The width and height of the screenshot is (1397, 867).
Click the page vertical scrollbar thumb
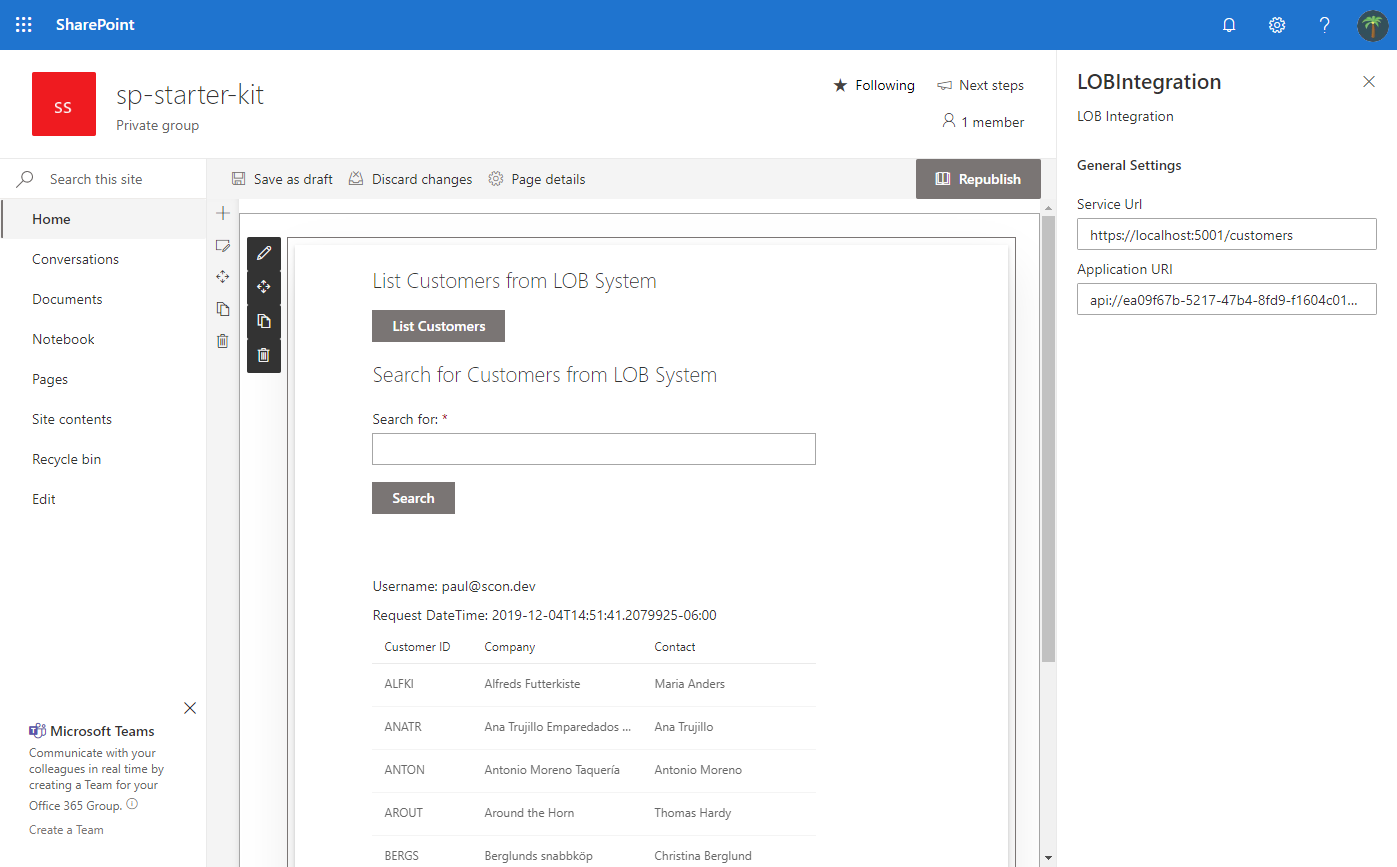1048,438
